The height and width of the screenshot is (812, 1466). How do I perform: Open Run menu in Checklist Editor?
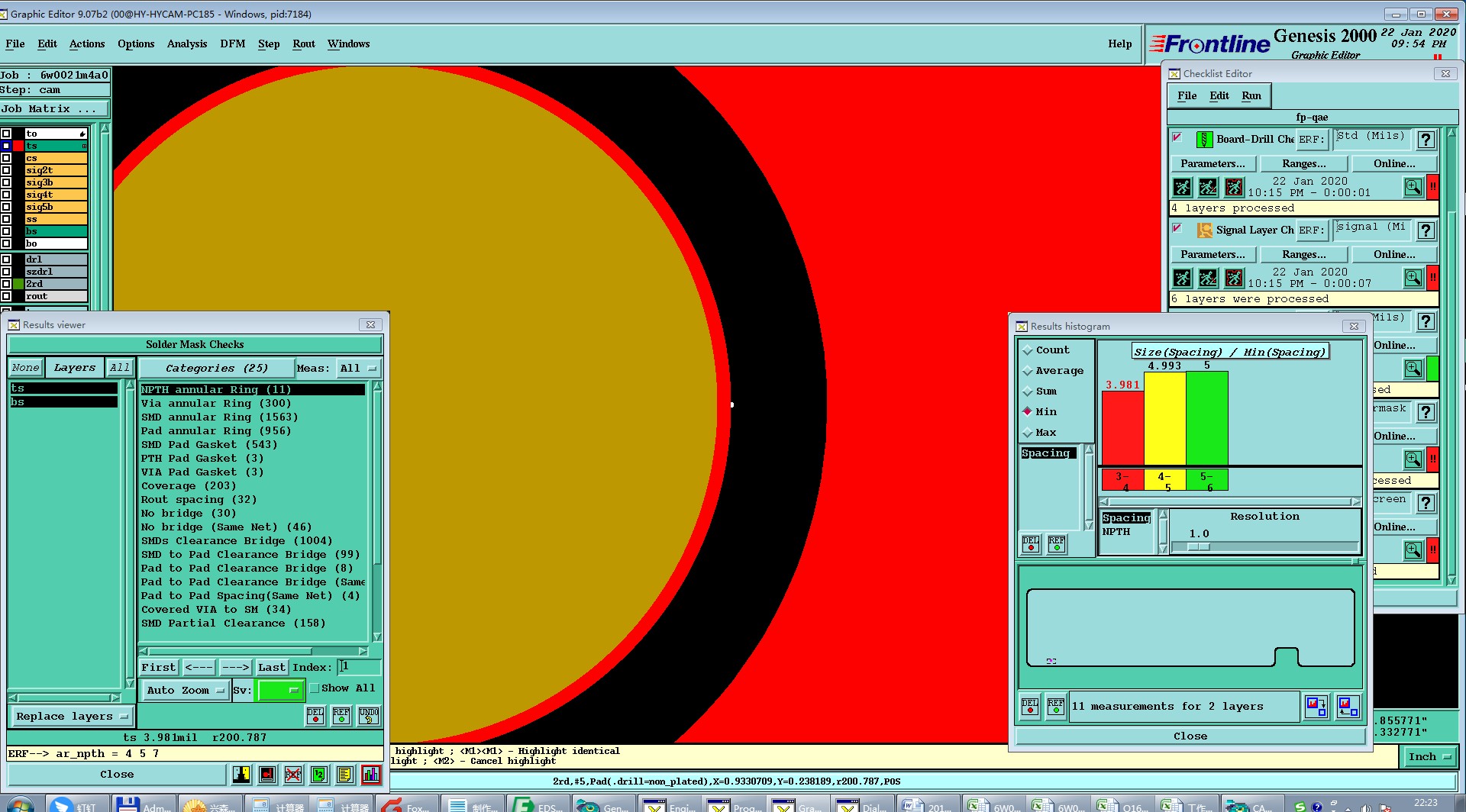pos(1251,96)
